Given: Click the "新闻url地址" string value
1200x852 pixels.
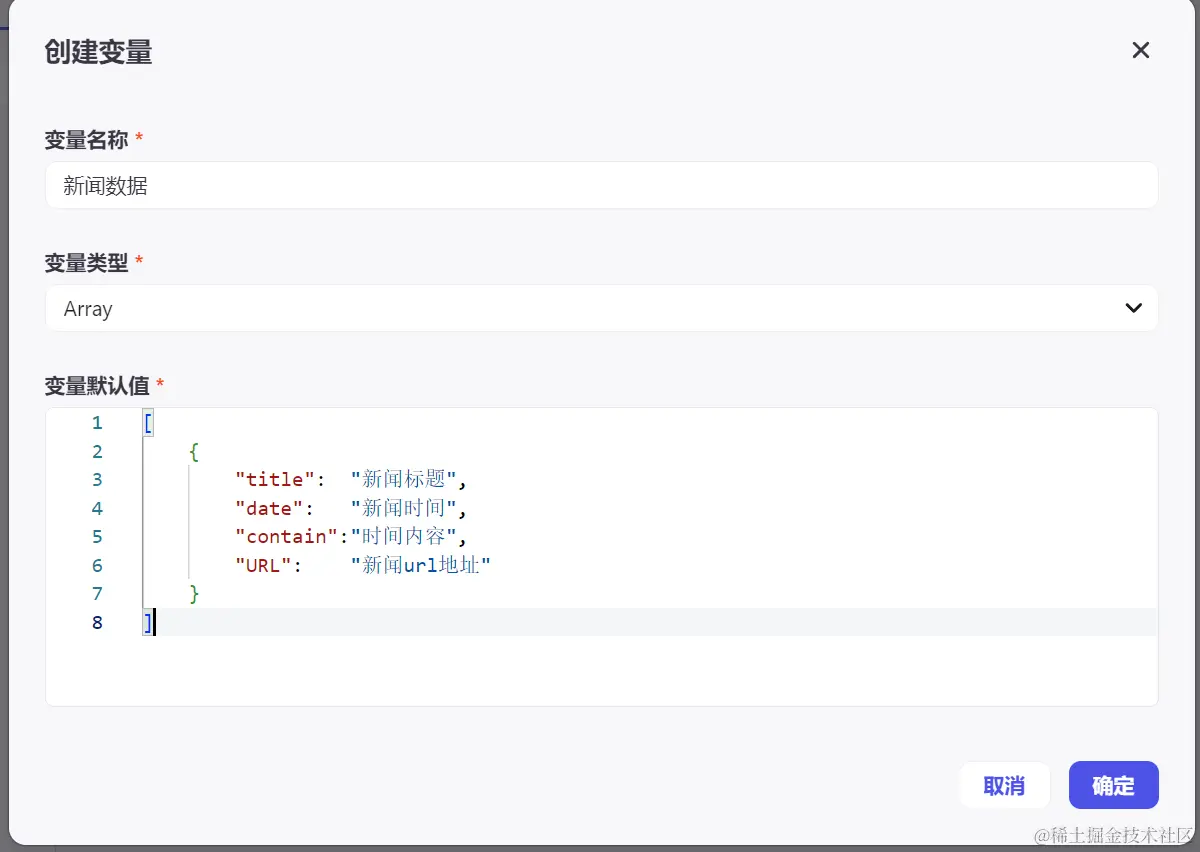Looking at the screenshot, I should pos(421,565).
